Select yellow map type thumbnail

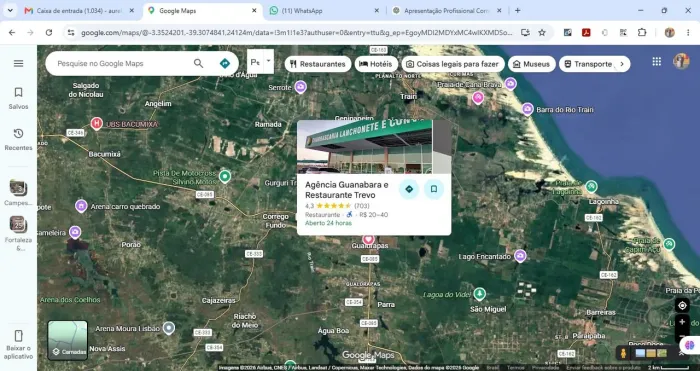pos(651,353)
